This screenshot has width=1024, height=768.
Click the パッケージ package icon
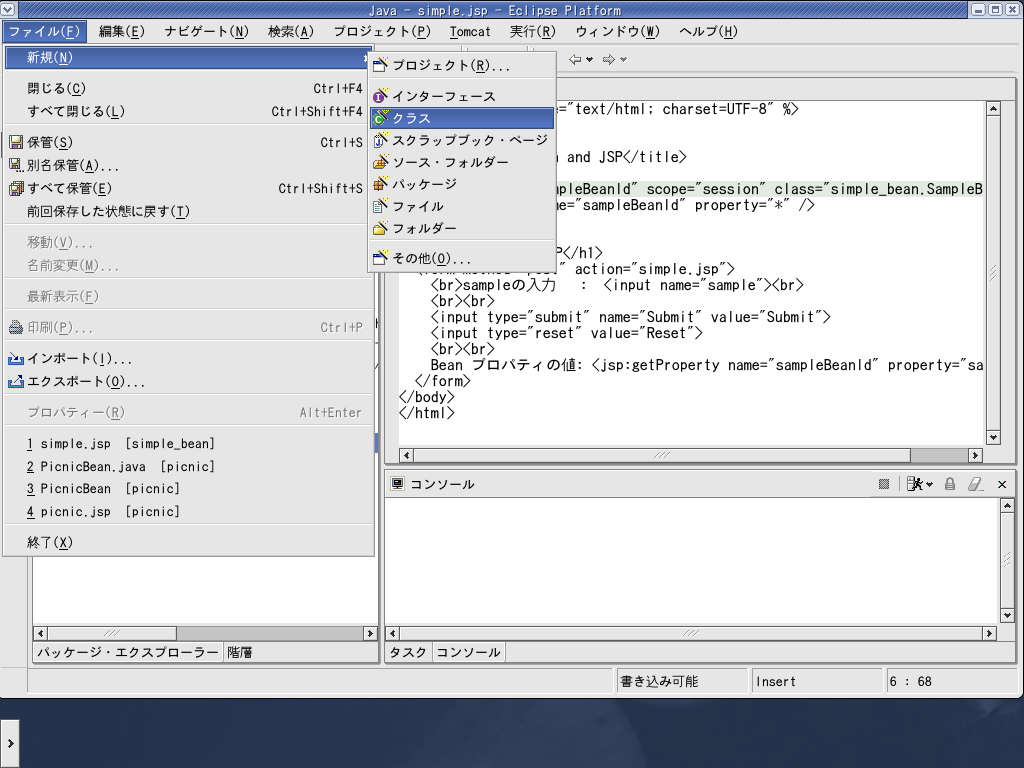(380, 184)
